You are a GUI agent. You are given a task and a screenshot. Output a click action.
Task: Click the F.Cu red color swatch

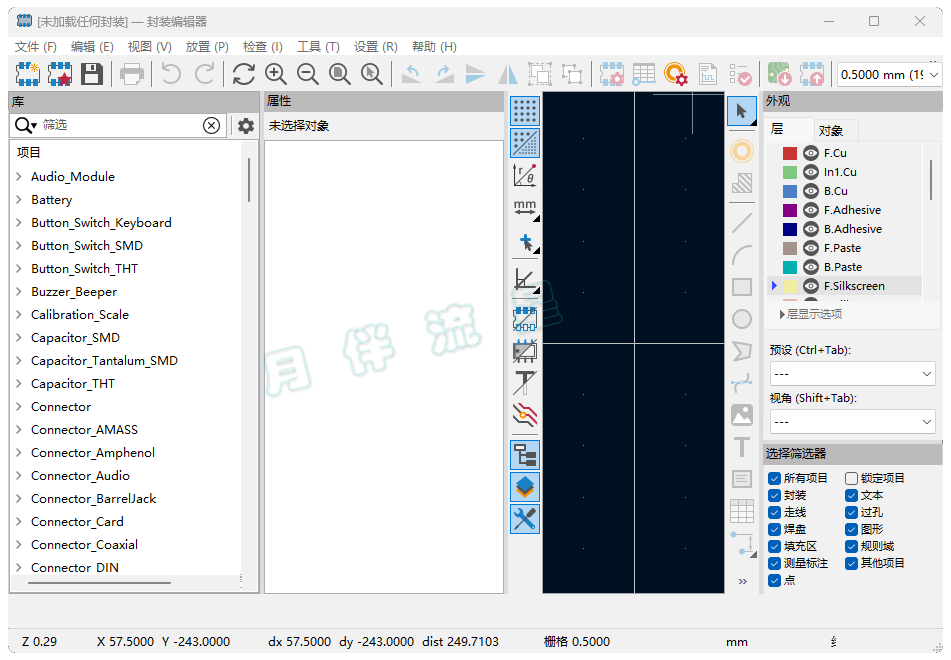pos(790,153)
